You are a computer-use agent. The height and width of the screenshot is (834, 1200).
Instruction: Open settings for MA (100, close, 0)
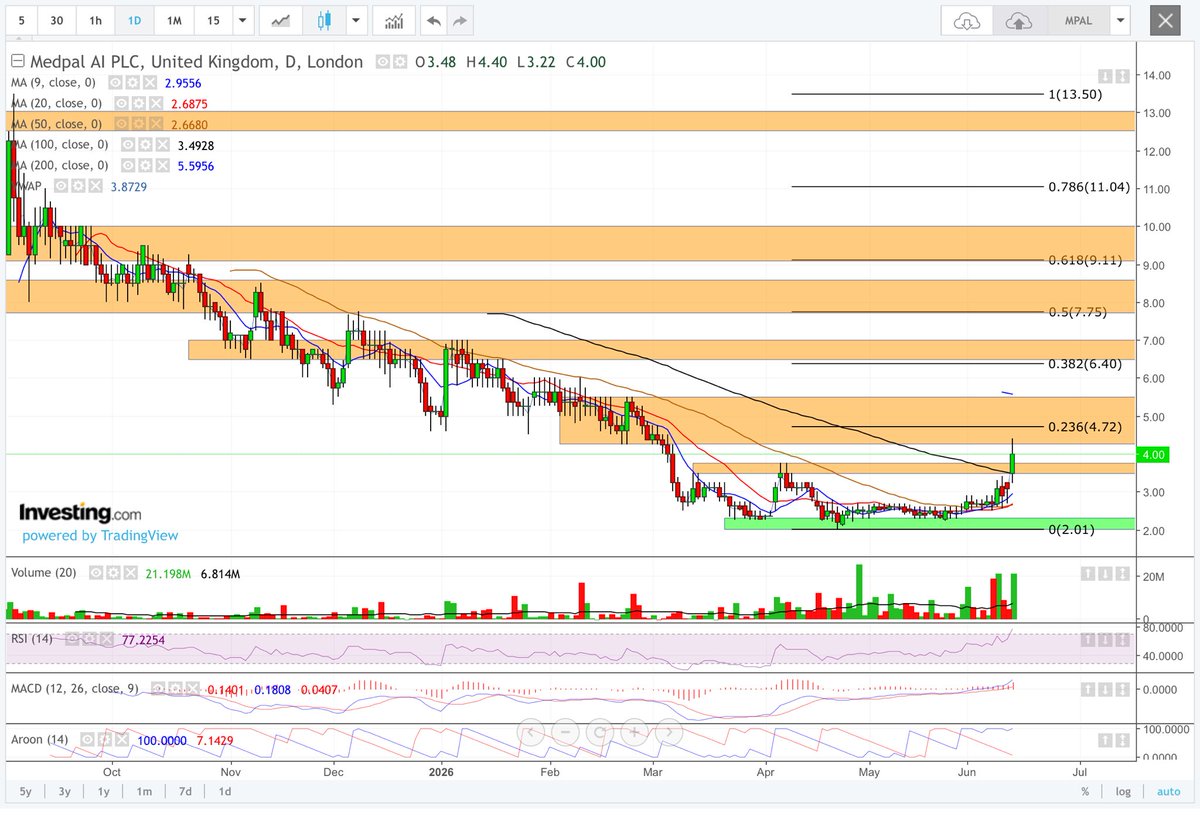pos(144,145)
